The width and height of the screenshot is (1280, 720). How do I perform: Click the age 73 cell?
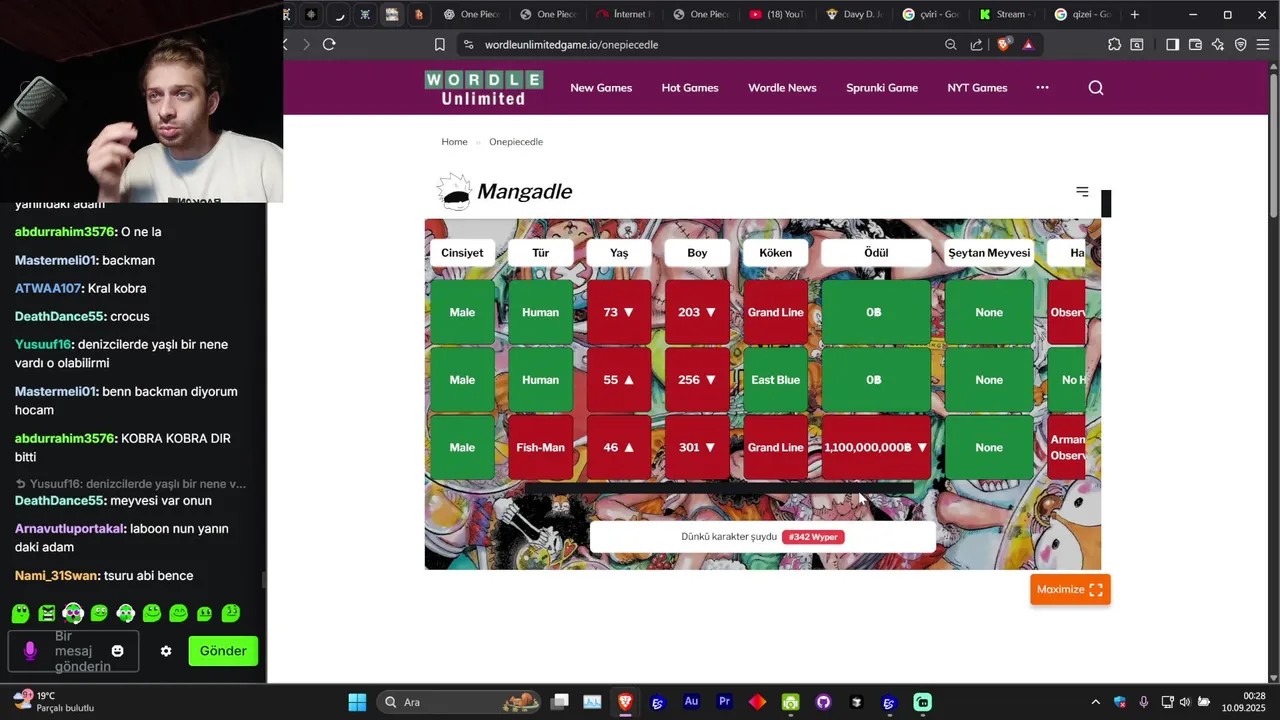(619, 312)
